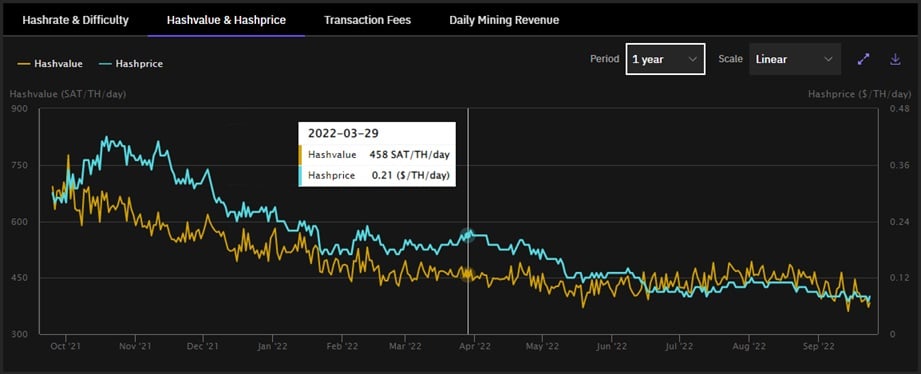
Task: Click the Hashvalue data point marker on 2022-03-29
Action: (x=468, y=274)
